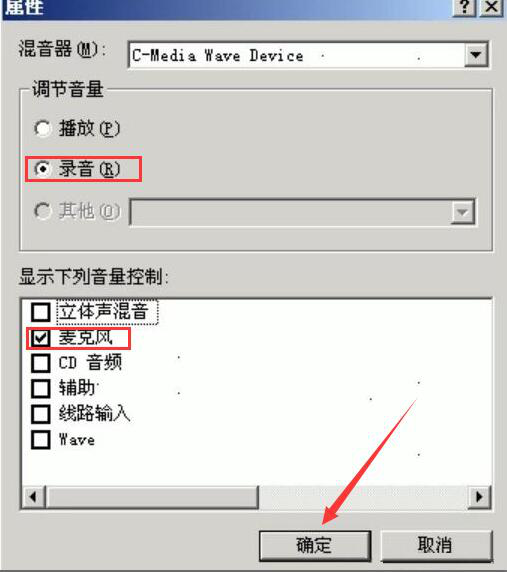507x572 pixels.
Task: Check the 辅助 volume control box
Action: click(40, 389)
